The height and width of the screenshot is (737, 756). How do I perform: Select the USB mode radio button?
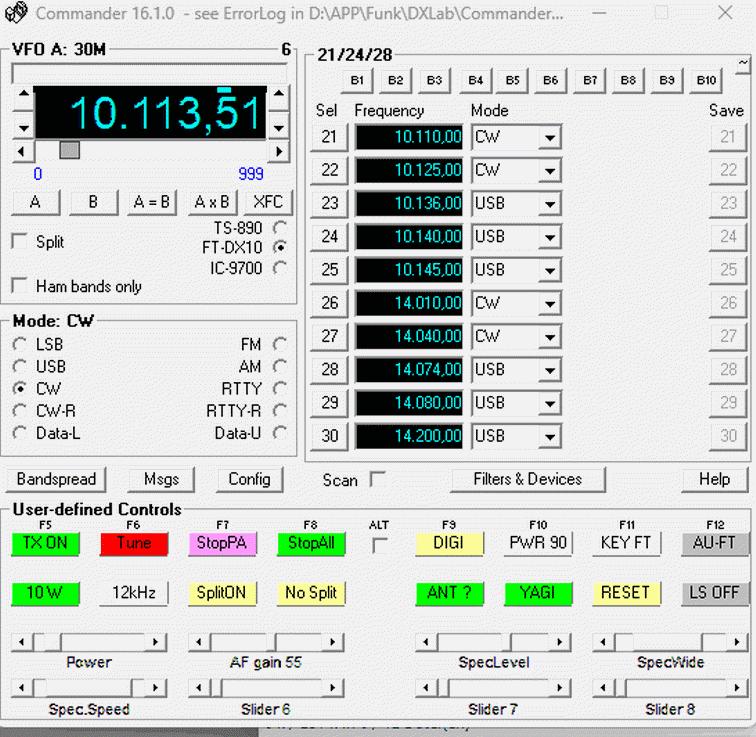click(x=20, y=366)
